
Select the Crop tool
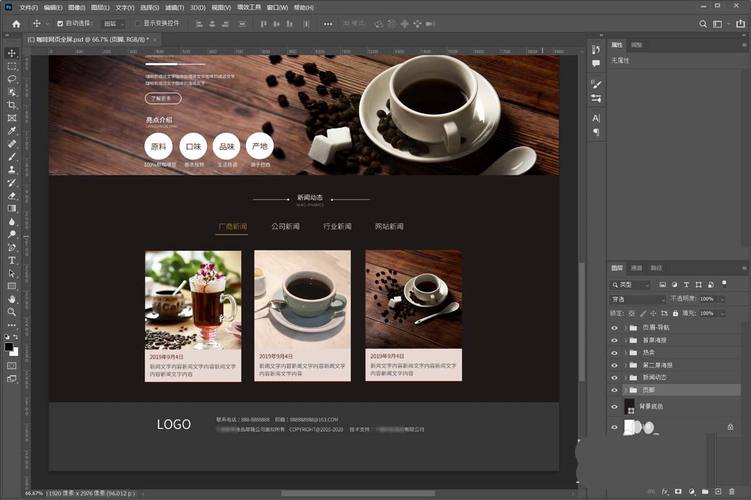pyautogui.click(x=12, y=104)
